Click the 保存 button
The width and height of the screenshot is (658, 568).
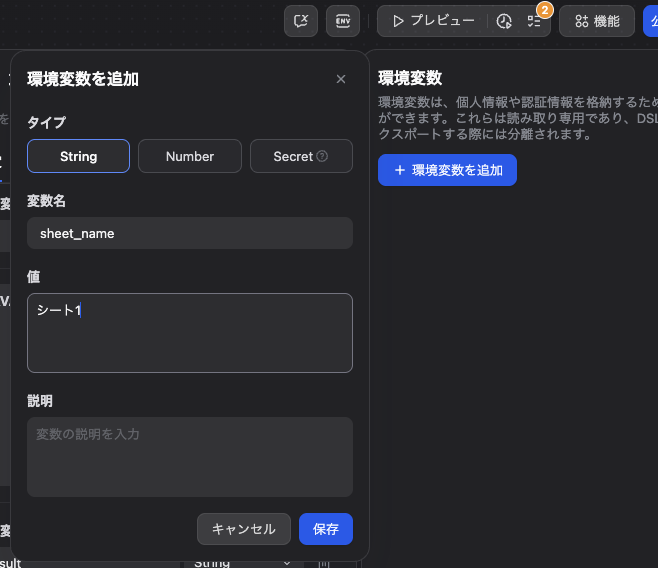pyautogui.click(x=326, y=529)
